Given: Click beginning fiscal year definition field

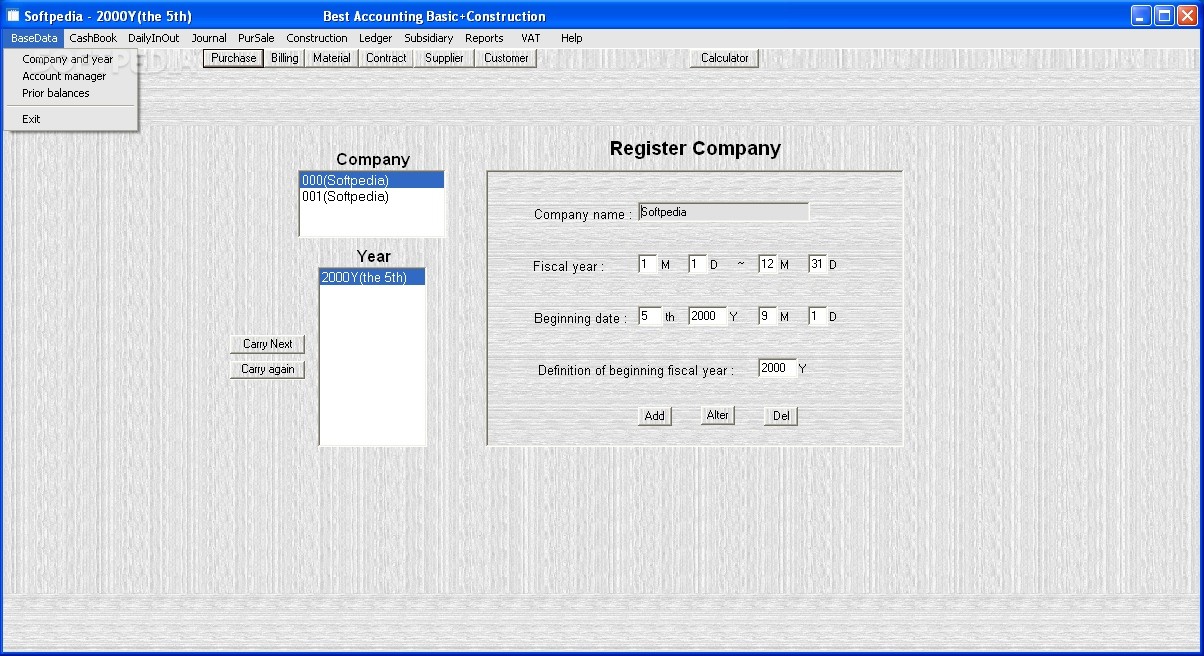Looking at the screenshot, I should [777, 368].
